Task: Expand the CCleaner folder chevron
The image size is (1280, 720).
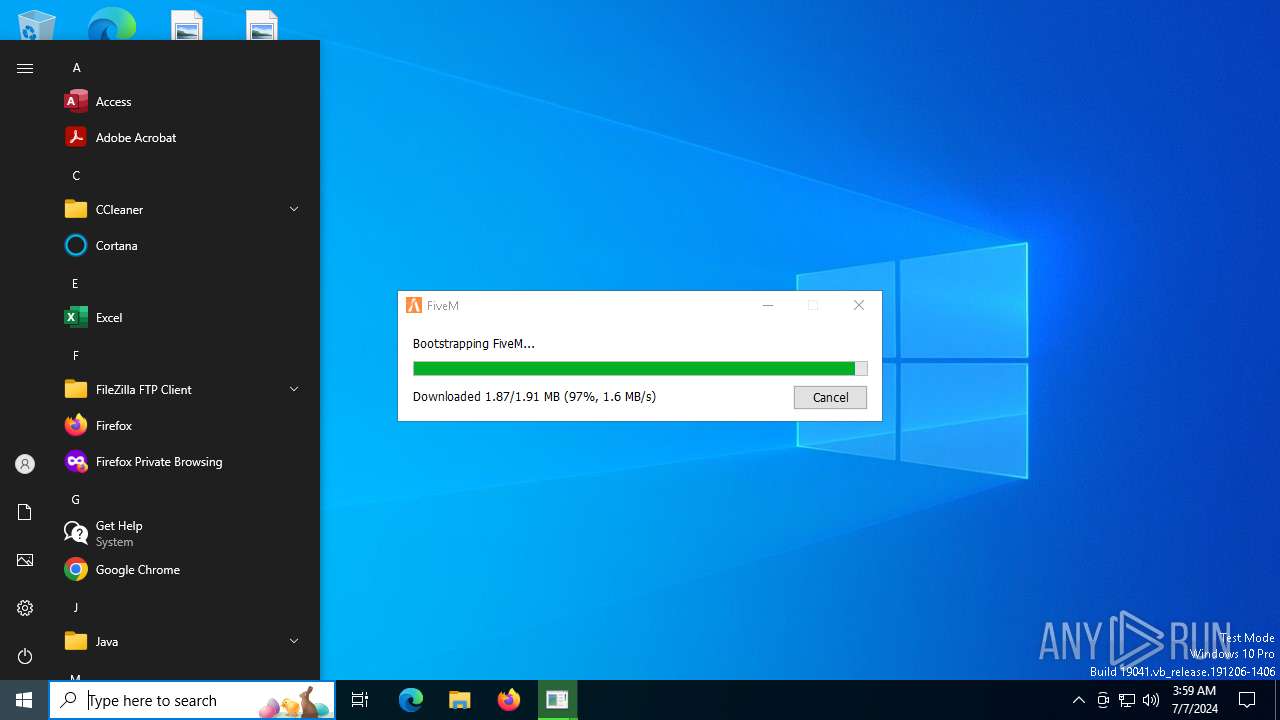Action: [x=294, y=209]
